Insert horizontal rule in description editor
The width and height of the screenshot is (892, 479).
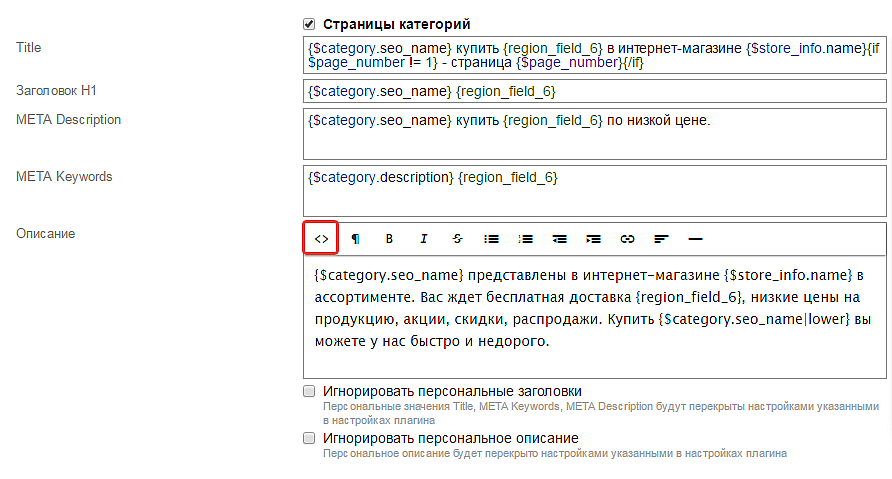[695, 239]
